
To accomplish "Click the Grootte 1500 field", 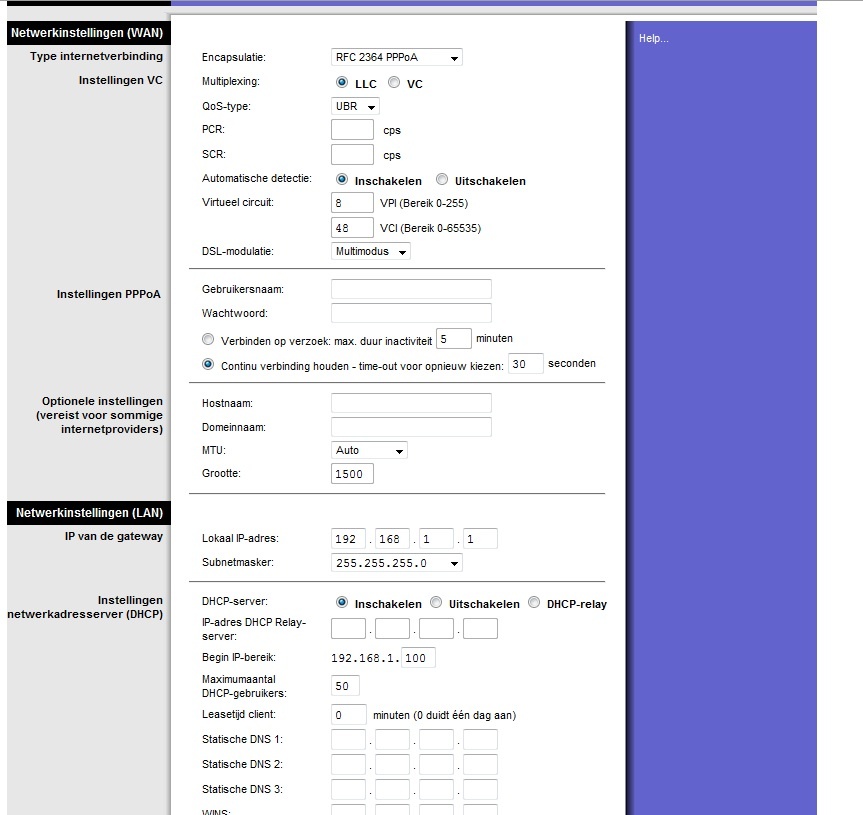I will [x=352, y=474].
